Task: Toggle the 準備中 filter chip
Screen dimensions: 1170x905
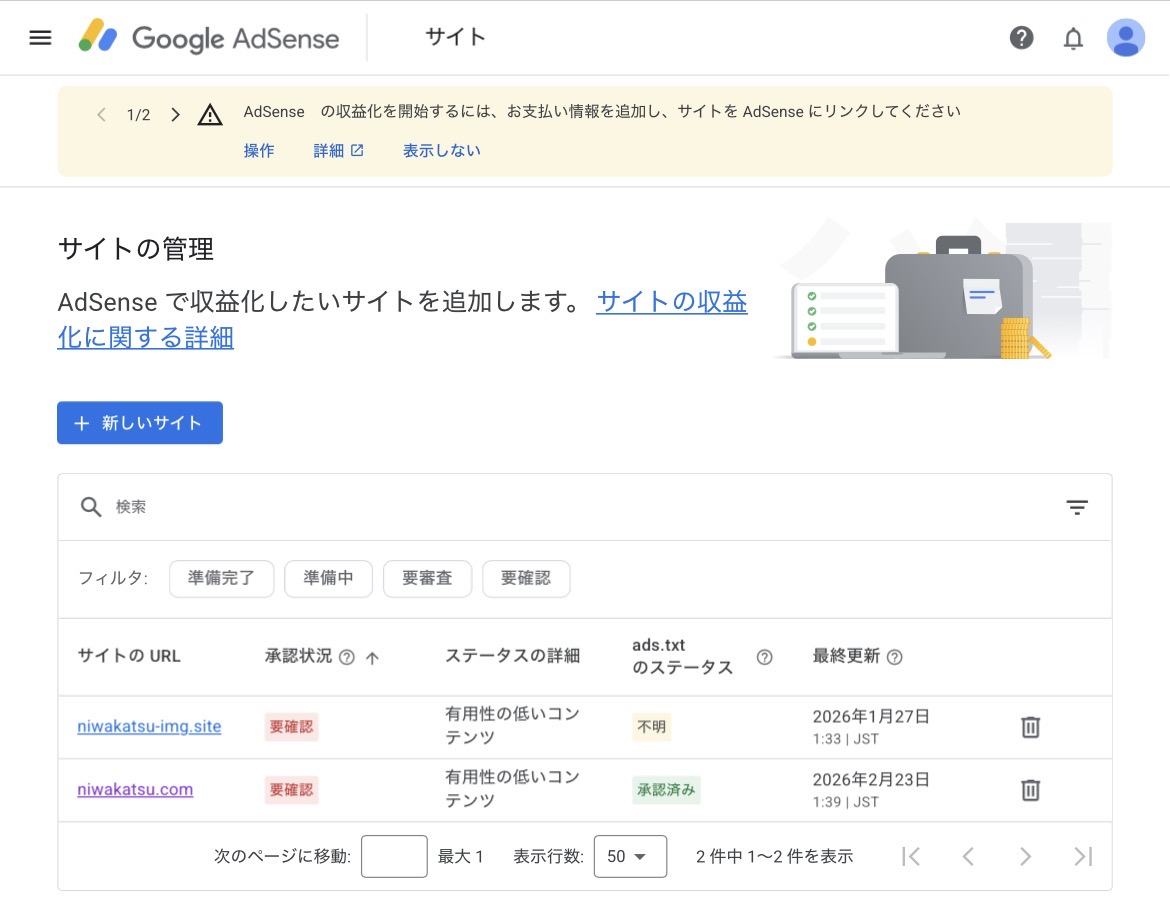Action: [x=328, y=578]
